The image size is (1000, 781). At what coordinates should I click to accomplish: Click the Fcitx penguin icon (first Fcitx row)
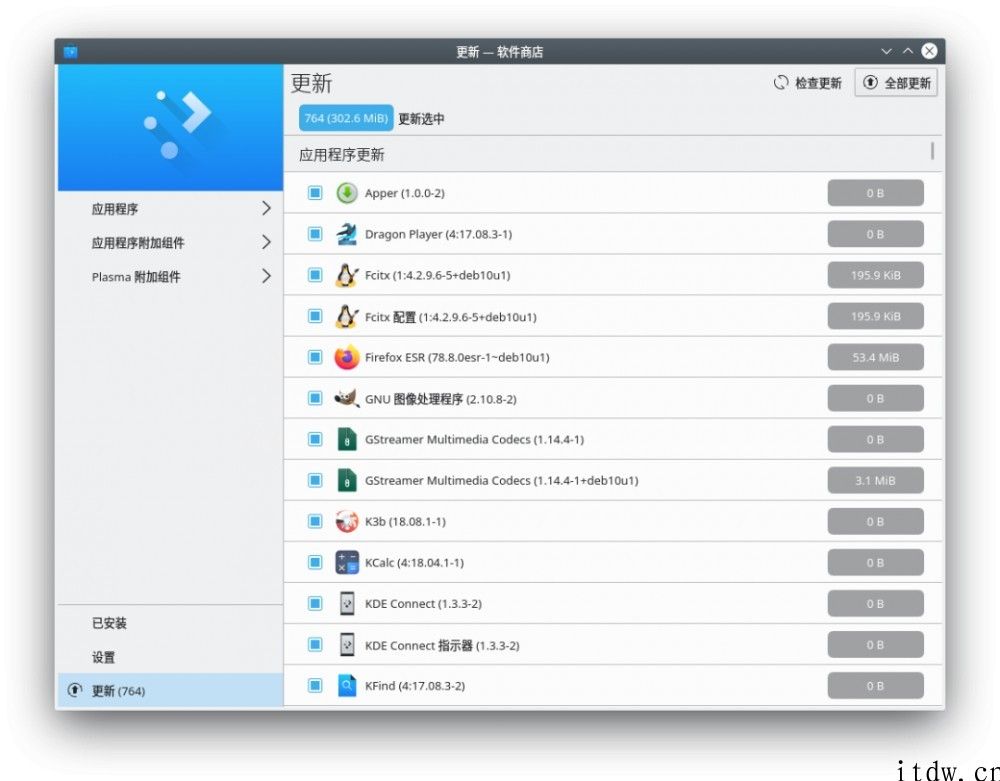(x=346, y=275)
